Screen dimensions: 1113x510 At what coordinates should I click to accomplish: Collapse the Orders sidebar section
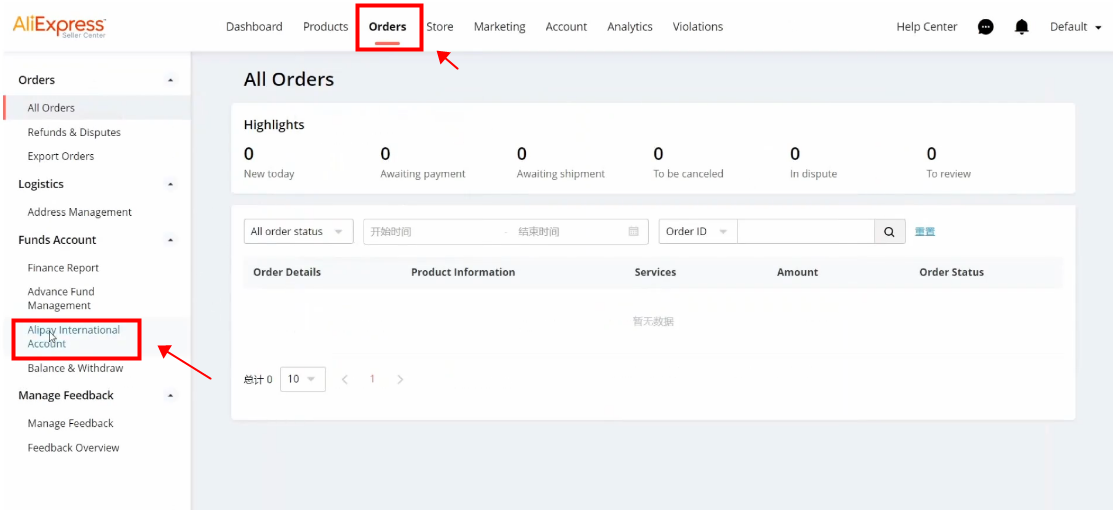point(170,80)
